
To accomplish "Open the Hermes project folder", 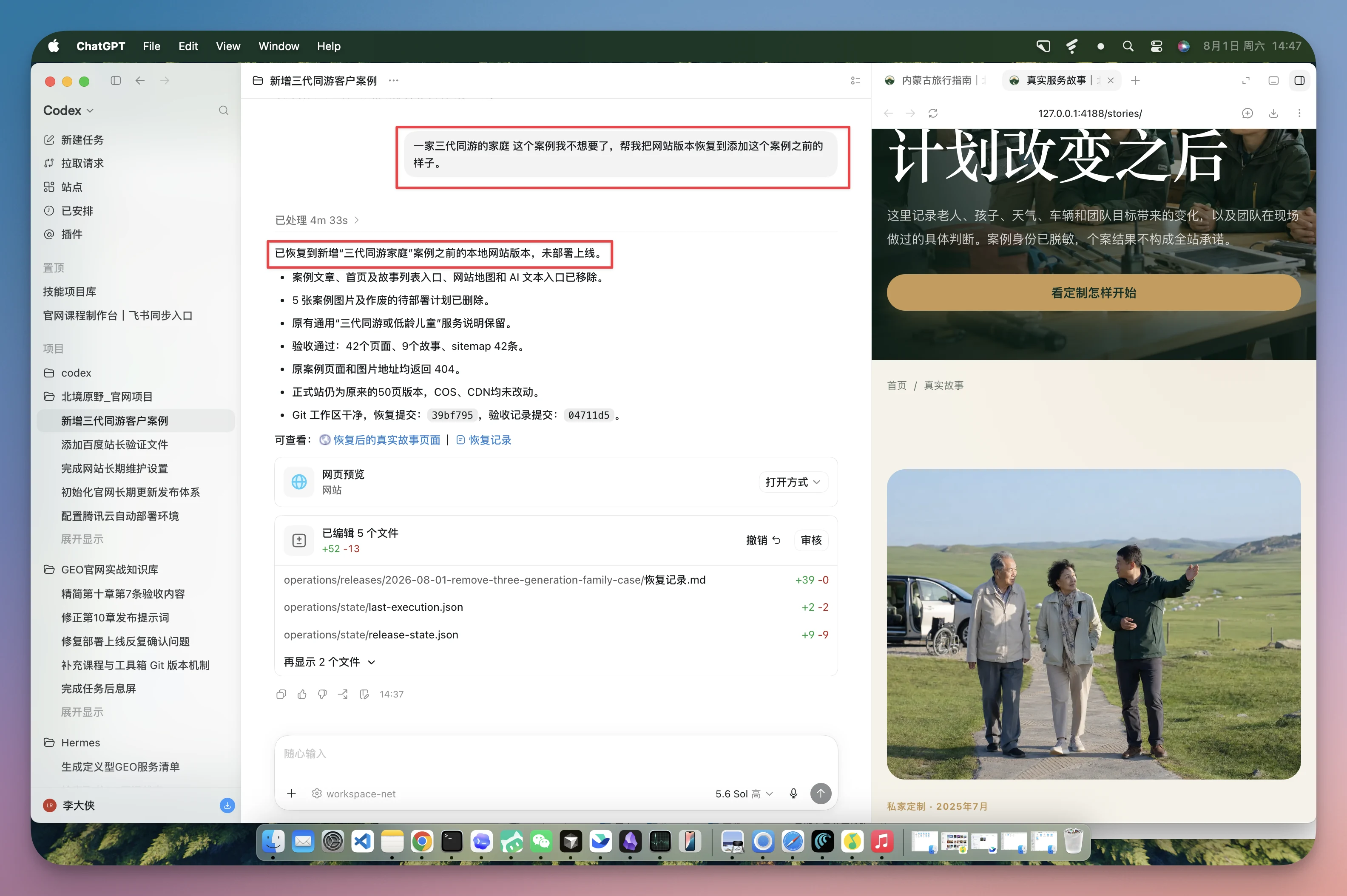I will click(x=72, y=742).
